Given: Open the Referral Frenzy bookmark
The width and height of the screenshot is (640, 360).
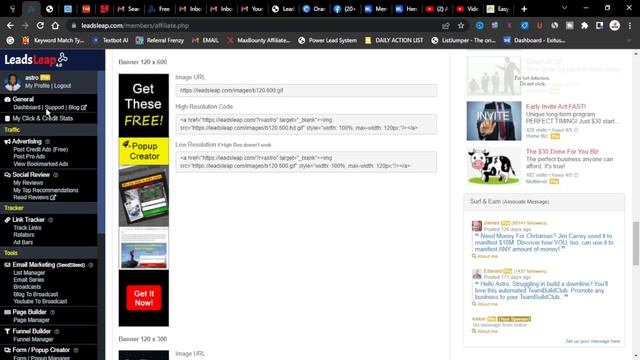Looking at the screenshot, I should tap(160, 40).
